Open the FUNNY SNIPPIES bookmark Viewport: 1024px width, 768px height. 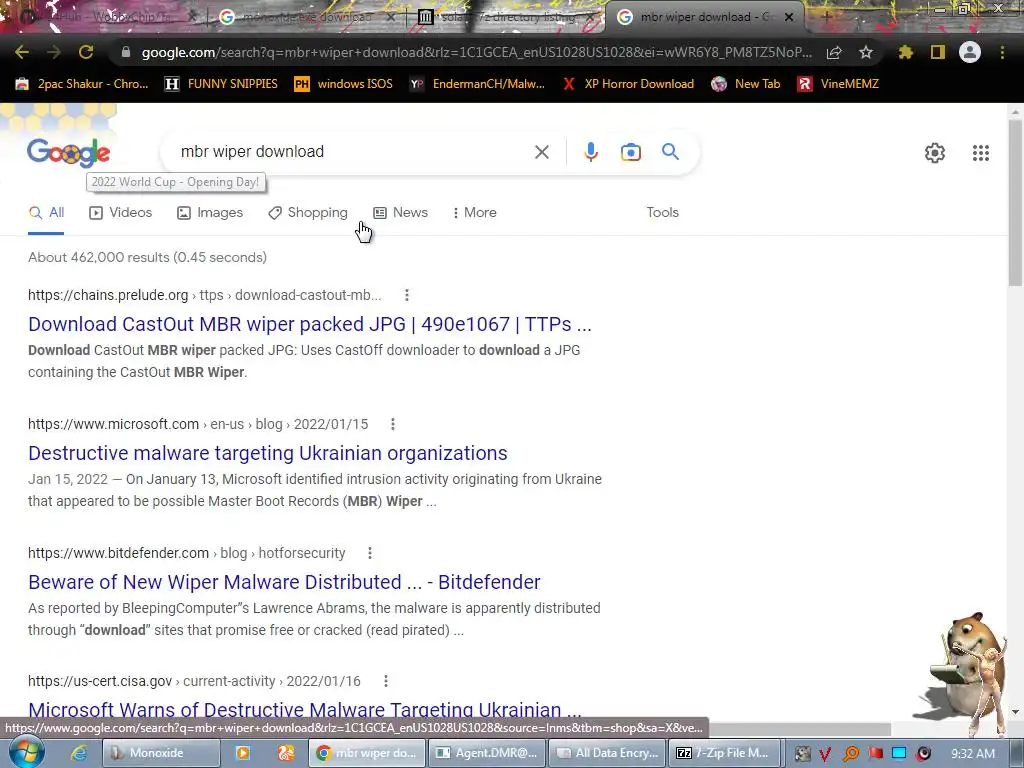tap(221, 84)
